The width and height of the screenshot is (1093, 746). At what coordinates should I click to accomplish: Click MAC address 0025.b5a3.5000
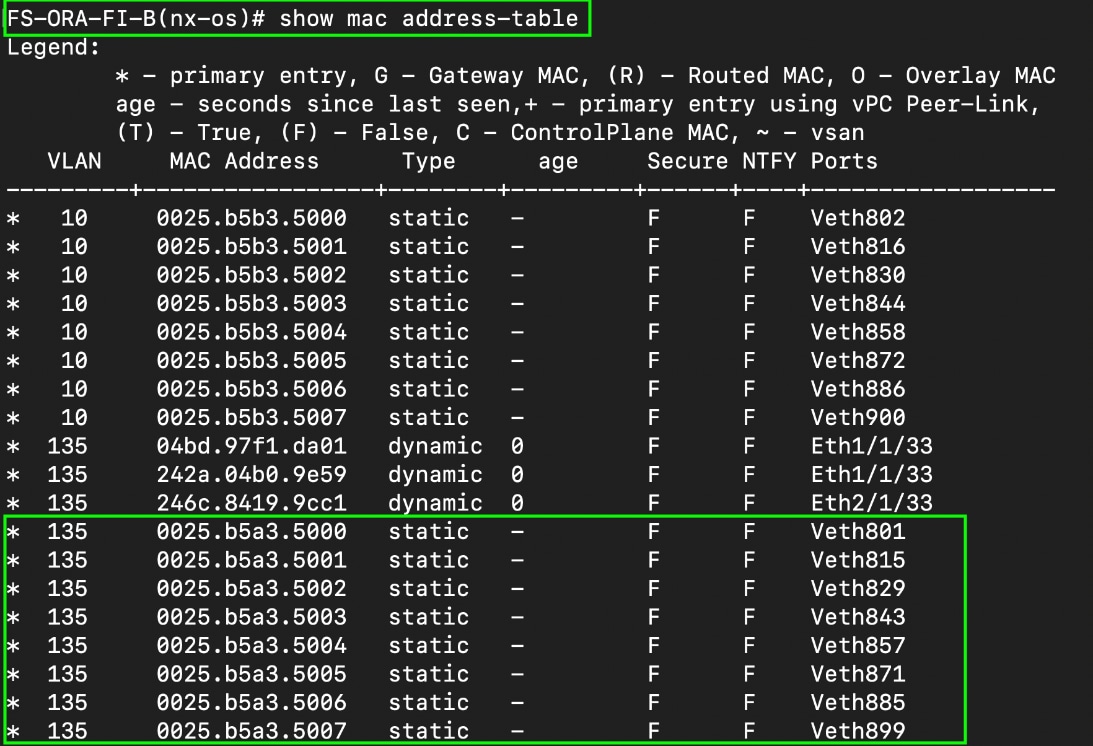(x=251, y=532)
